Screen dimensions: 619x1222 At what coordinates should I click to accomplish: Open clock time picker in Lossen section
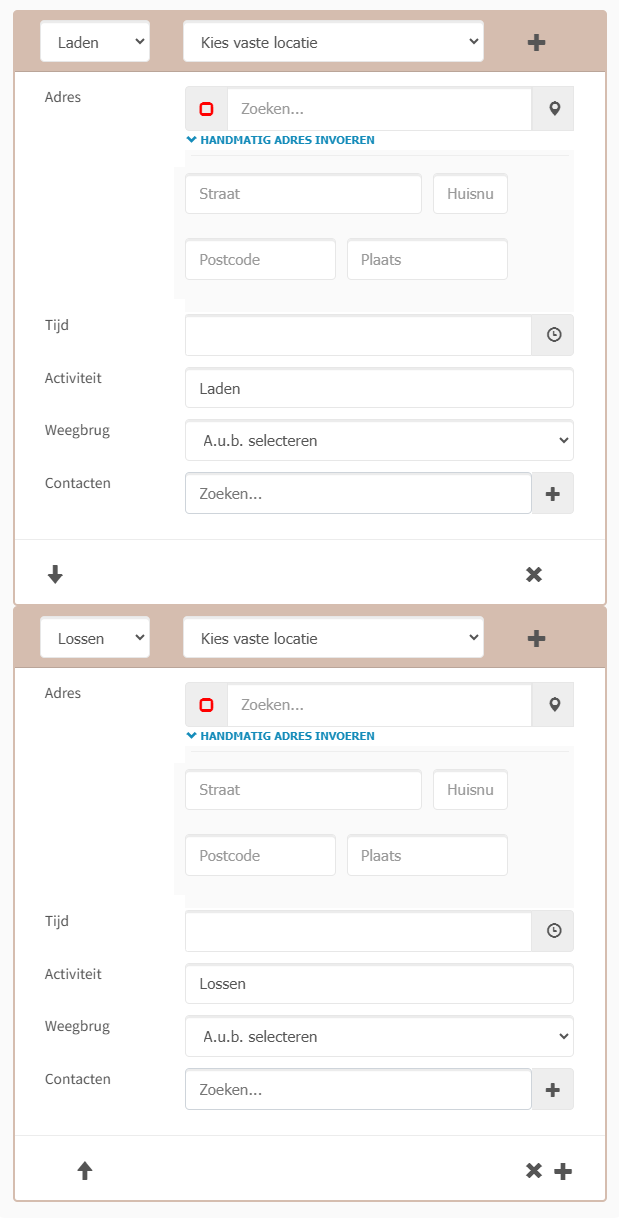tap(553, 931)
